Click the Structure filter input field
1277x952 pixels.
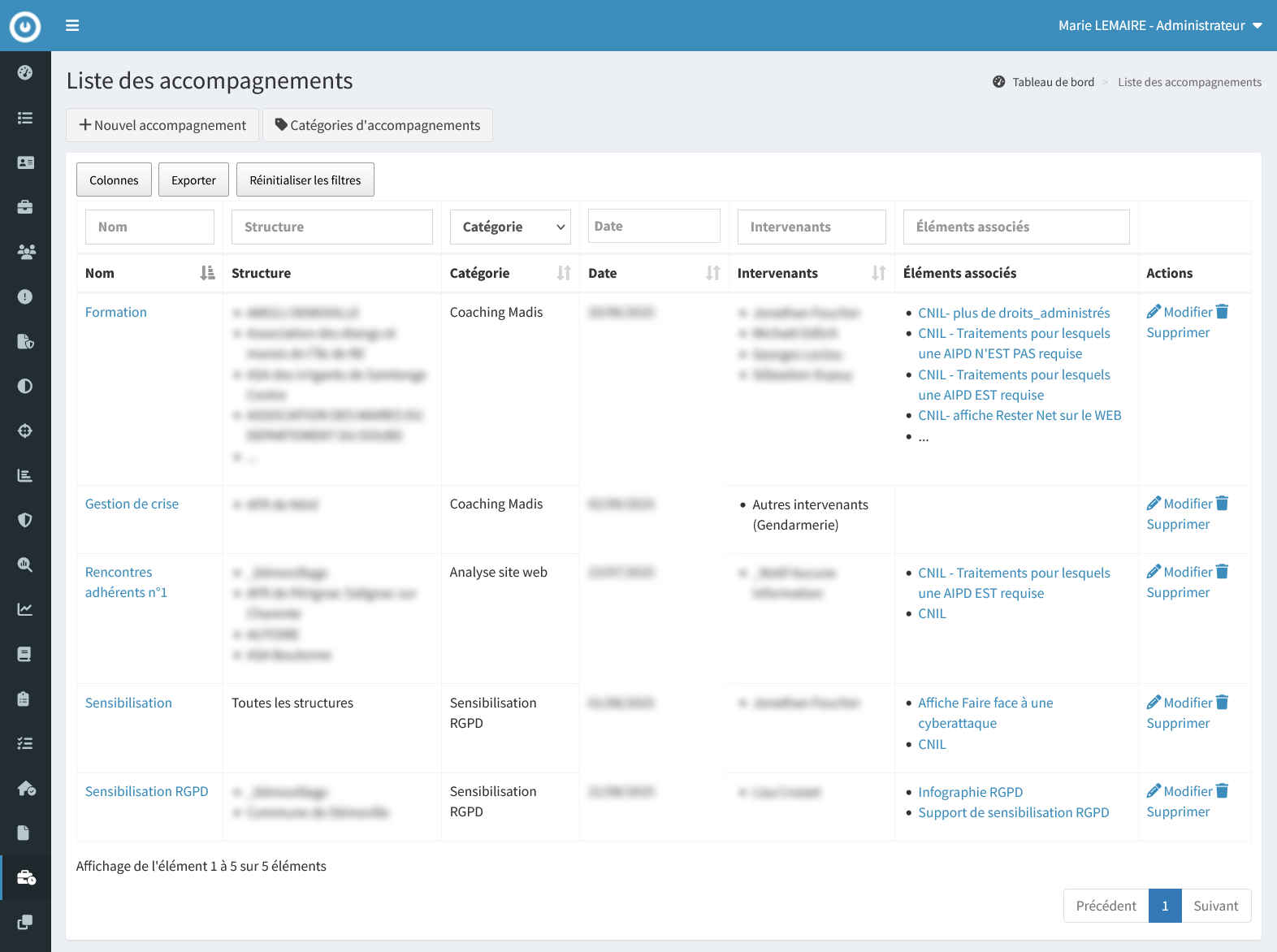[x=331, y=227]
